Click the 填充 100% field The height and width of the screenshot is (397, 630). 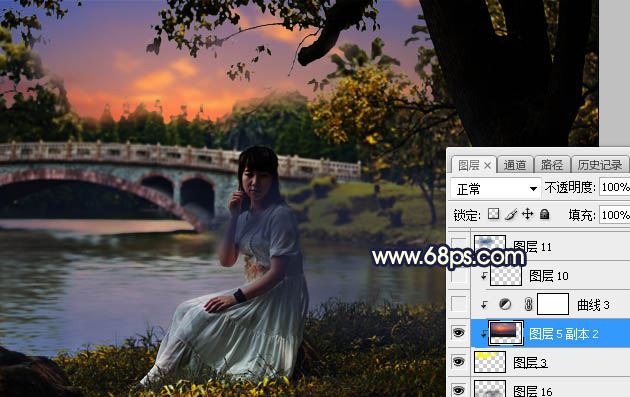pyautogui.click(x=614, y=215)
